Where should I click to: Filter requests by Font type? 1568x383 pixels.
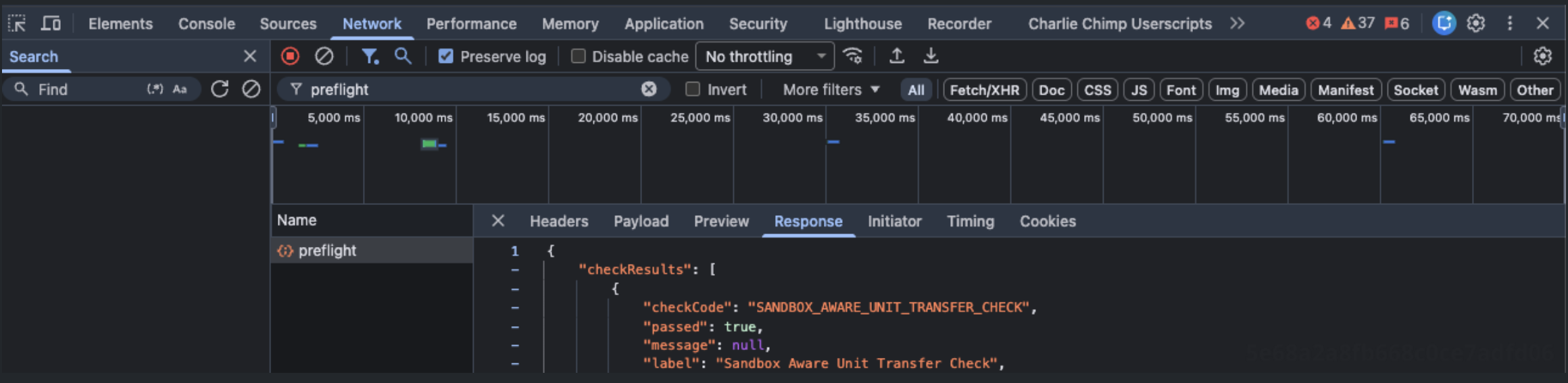(x=1181, y=90)
